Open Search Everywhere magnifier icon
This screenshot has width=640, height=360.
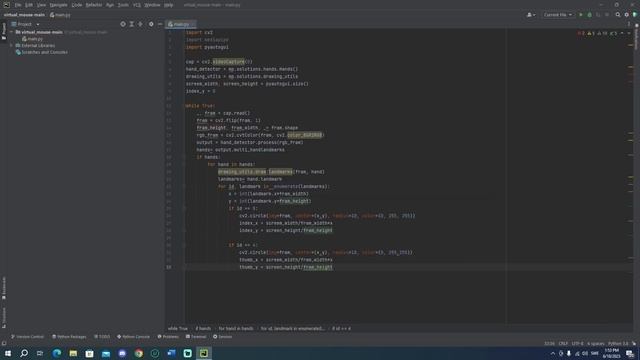(x=618, y=15)
